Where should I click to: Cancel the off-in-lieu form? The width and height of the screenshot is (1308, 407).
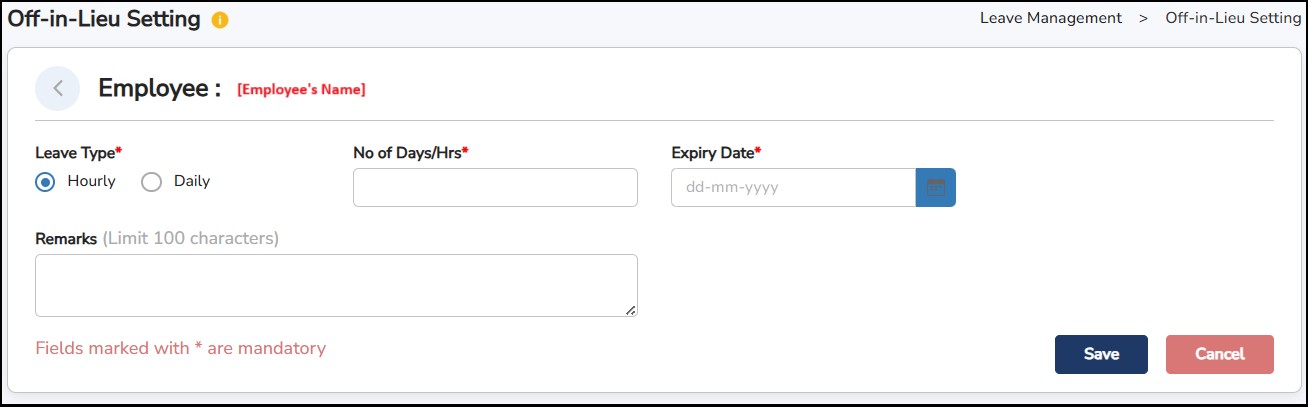[x=1219, y=354]
